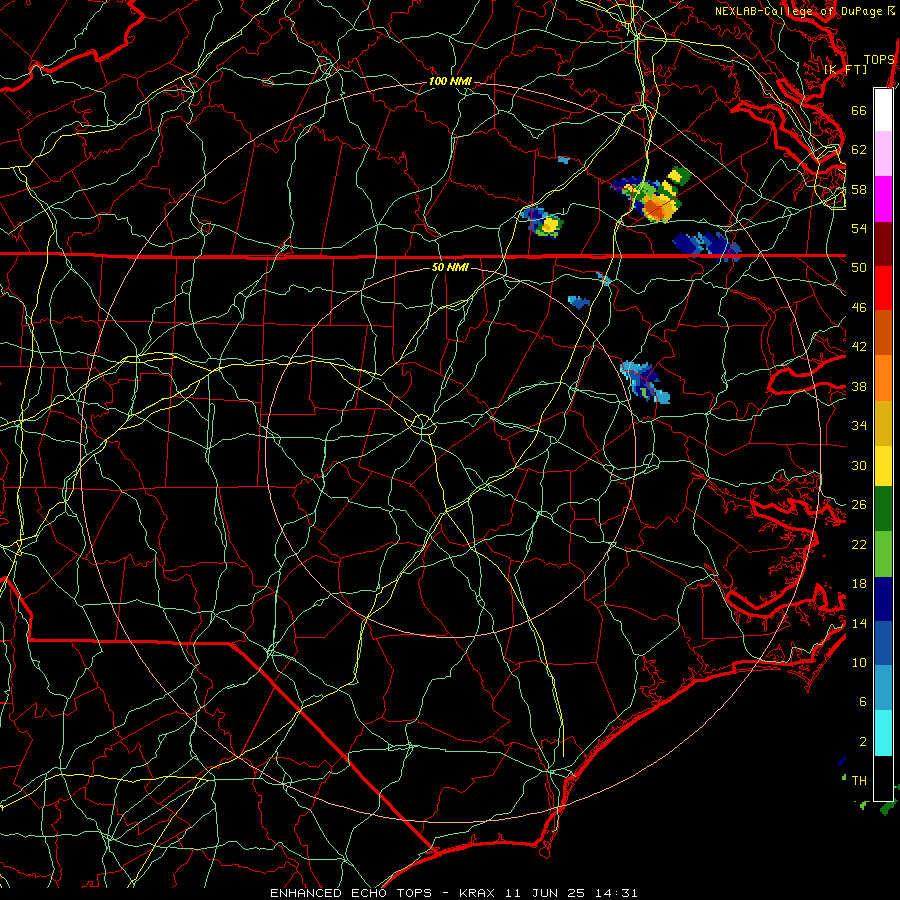Click the legend value 58
The height and width of the screenshot is (900, 900).
(859, 189)
